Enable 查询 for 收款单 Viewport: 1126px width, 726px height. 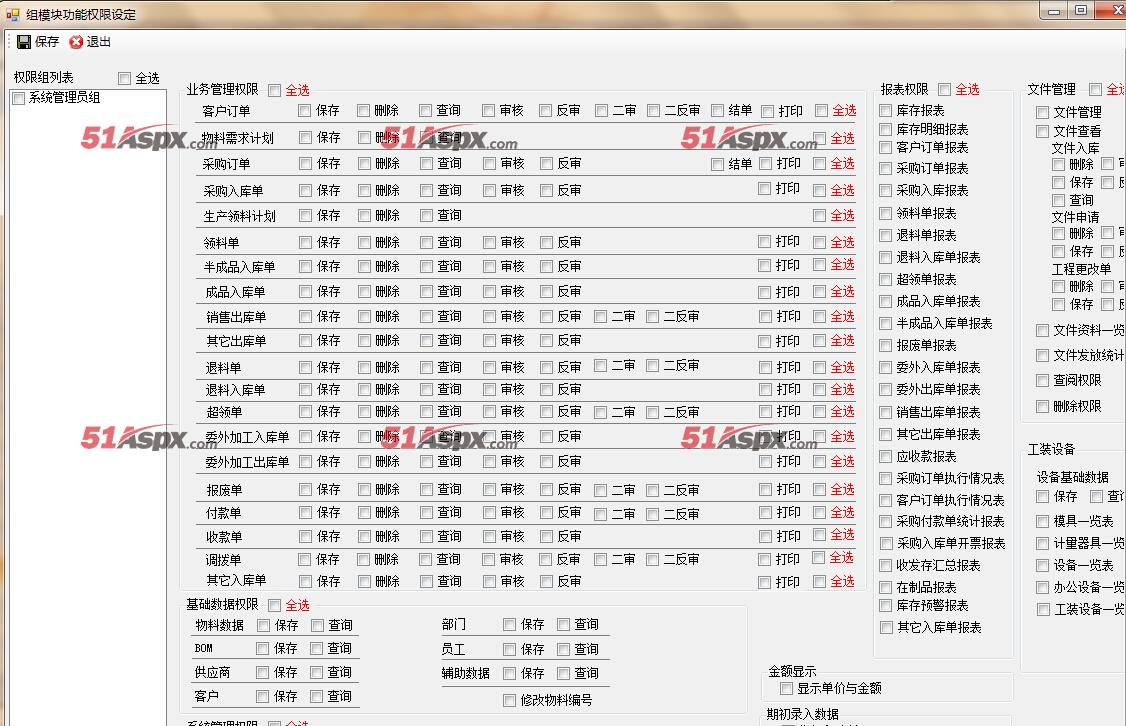coord(427,536)
